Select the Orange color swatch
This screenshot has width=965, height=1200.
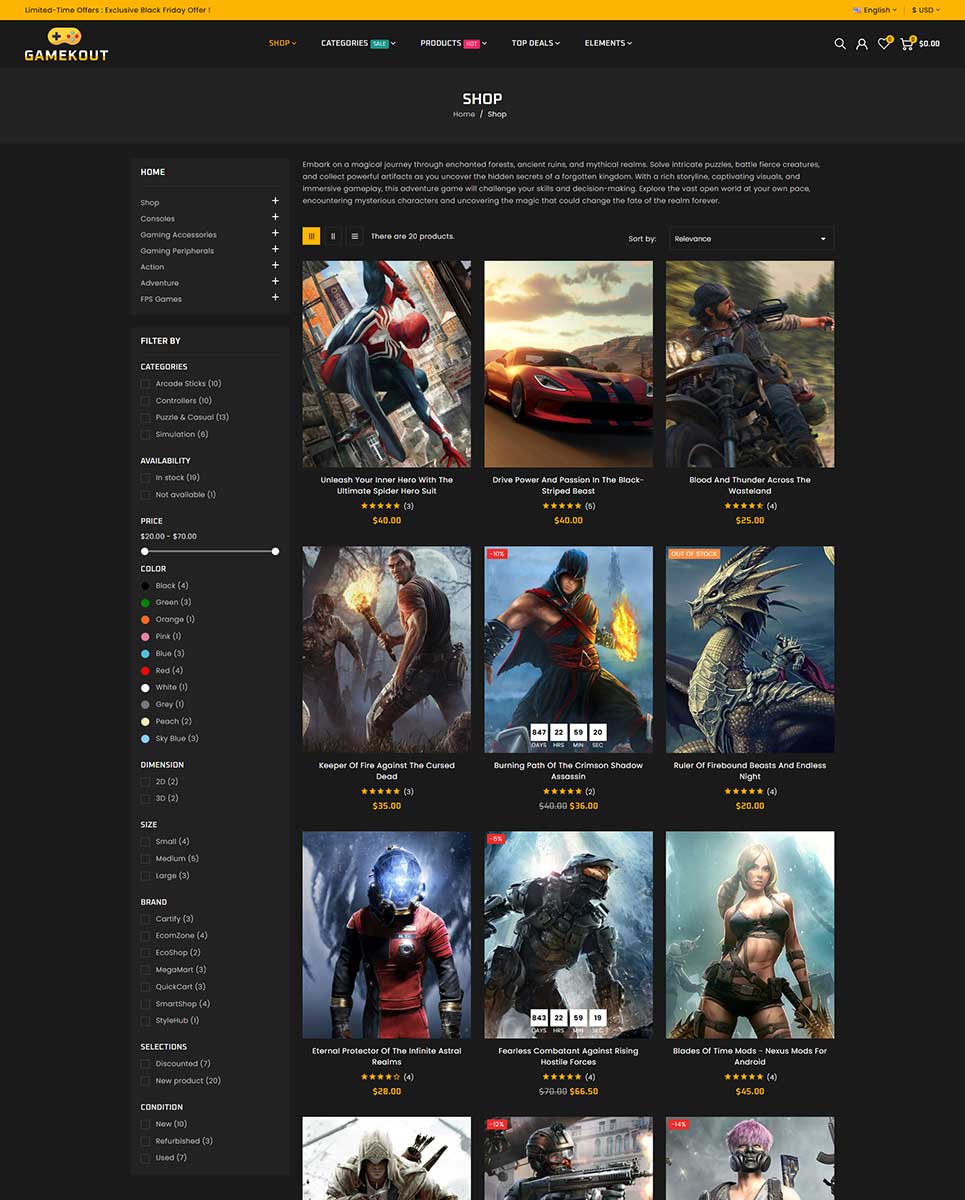coord(145,620)
